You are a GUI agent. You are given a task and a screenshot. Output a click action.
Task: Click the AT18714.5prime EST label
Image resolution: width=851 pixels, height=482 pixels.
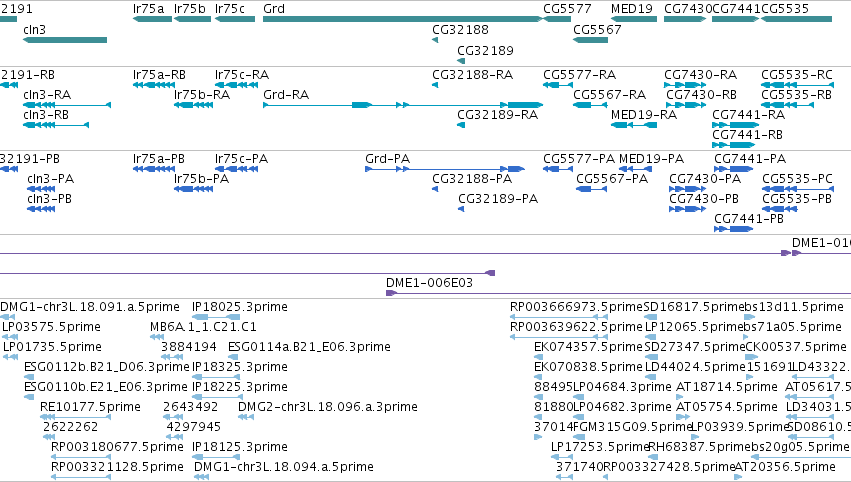click(727, 388)
